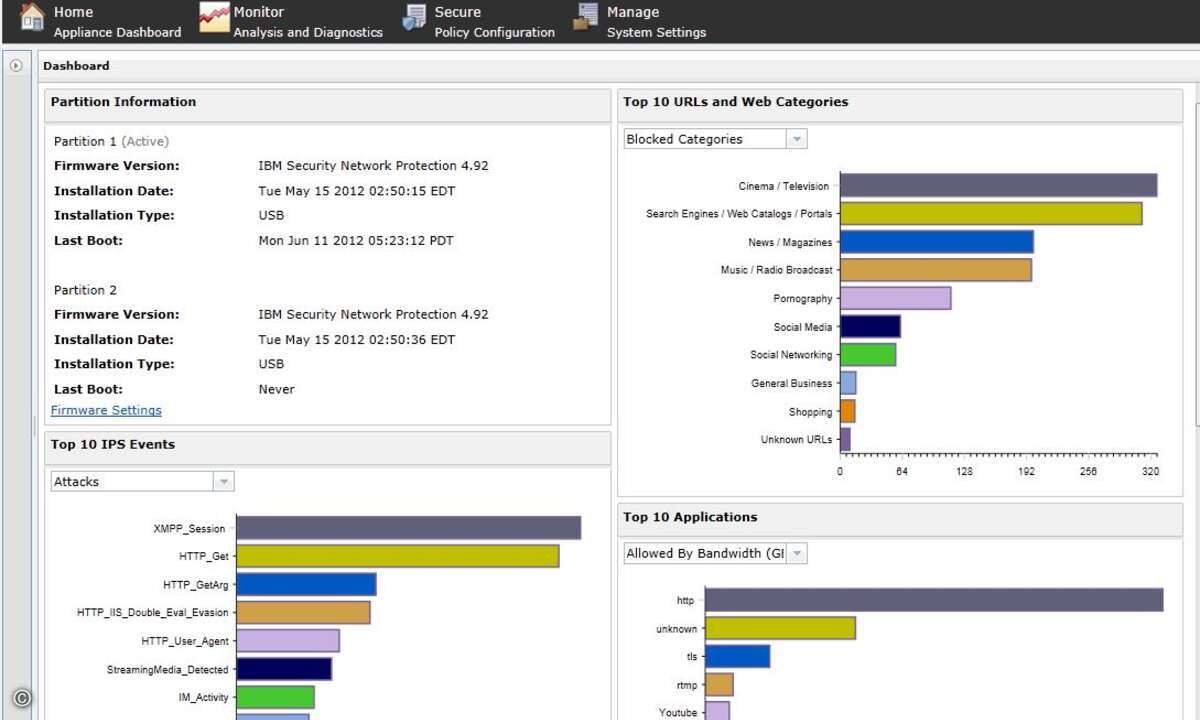This screenshot has height=720, width=1200.
Task: Select the Dashboard breadcrumb label
Action: pyautogui.click(x=76, y=66)
